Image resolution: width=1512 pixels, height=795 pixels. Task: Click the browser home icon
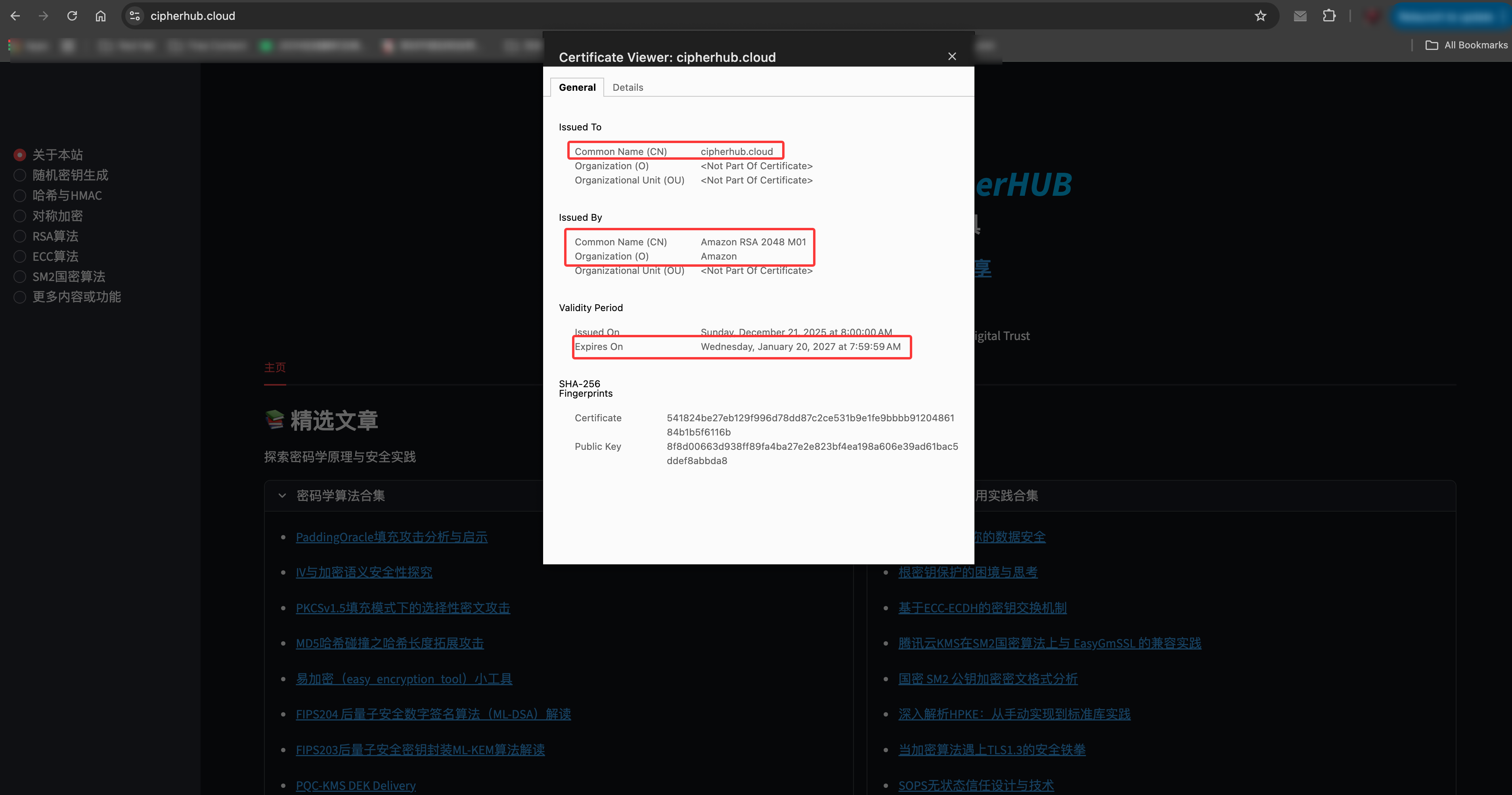[x=100, y=16]
